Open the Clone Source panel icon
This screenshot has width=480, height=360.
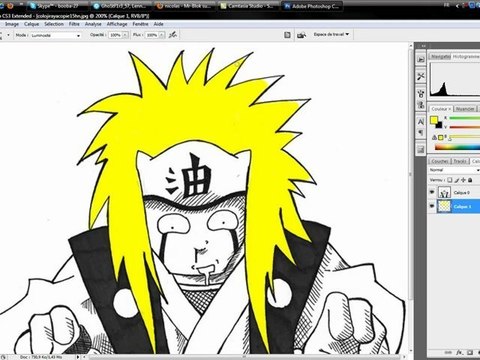pyautogui.click(x=421, y=105)
